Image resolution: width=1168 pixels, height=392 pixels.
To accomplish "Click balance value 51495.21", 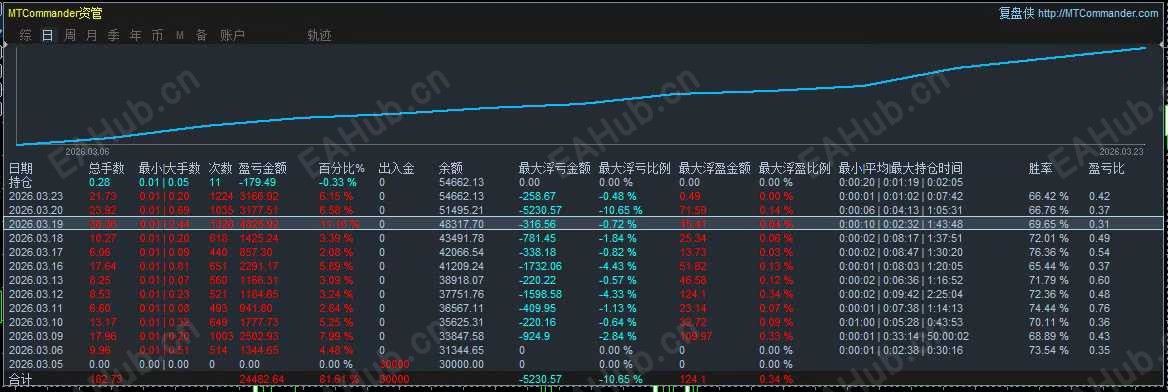I will click(461, 210).
